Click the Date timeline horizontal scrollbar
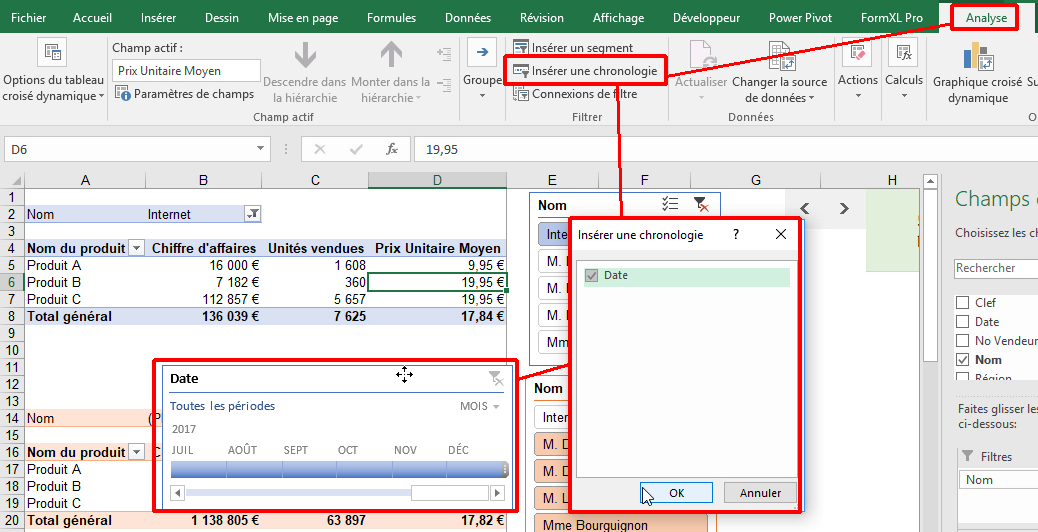Viewport: 1038px width, 532px height. (300, 493)
